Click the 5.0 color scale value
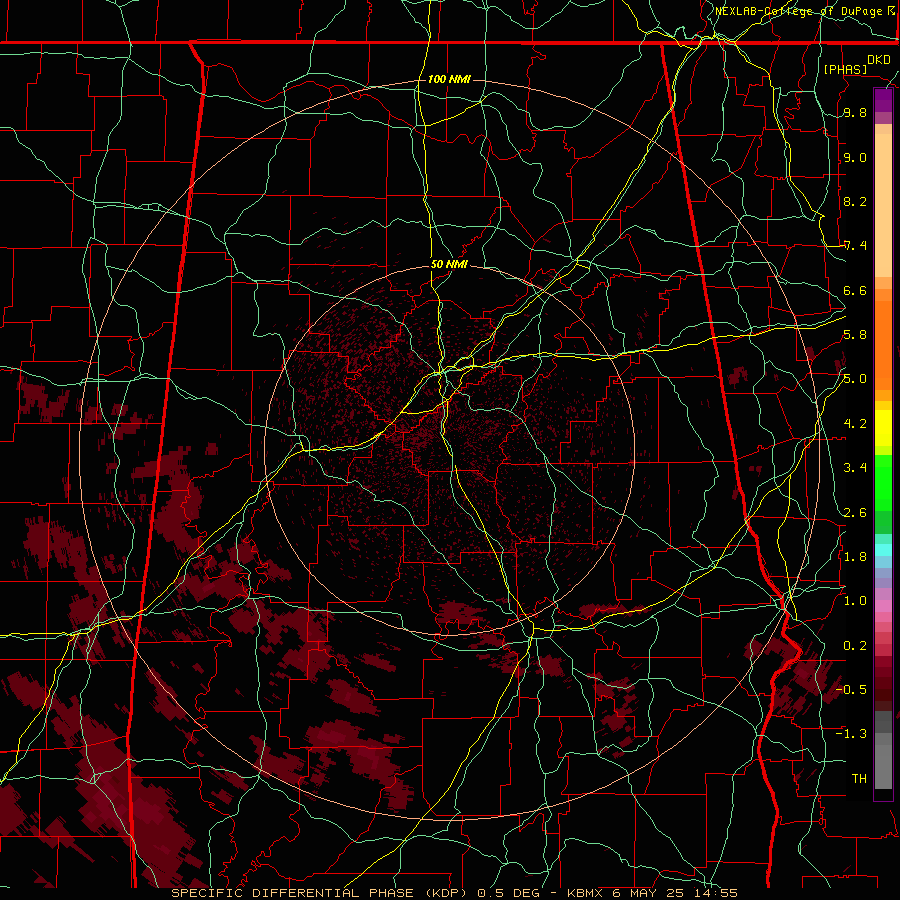Viewport: 900px width, 900px height. click(855, 379)
